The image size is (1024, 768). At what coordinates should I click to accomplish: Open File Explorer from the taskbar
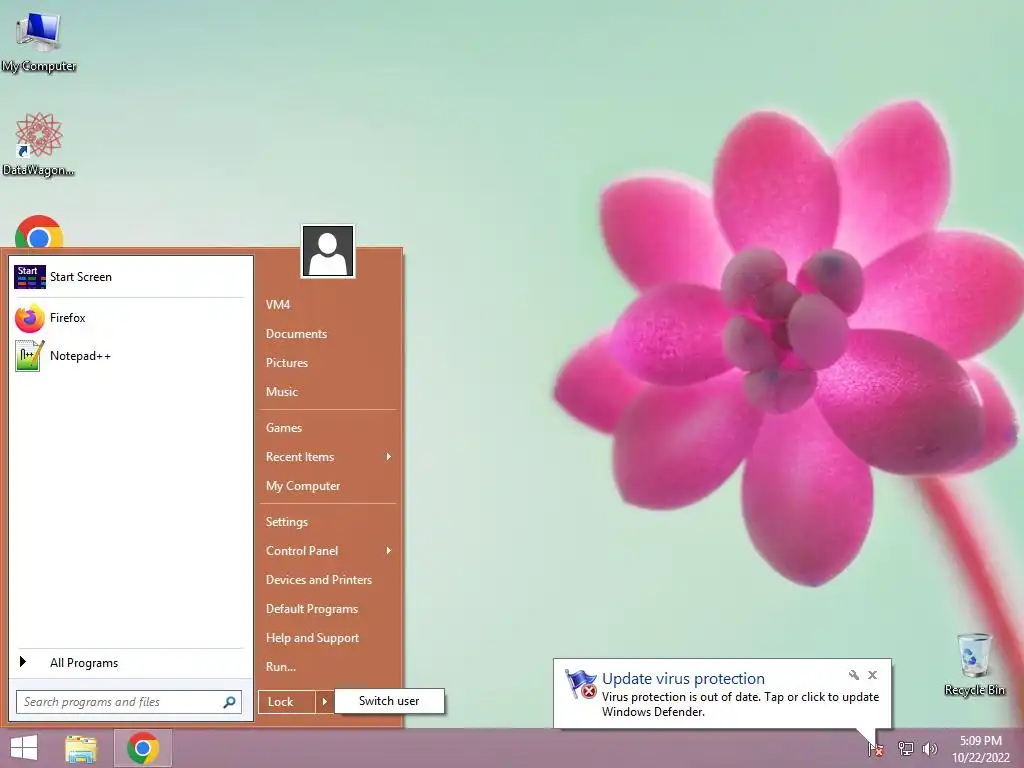pos(81,748)
